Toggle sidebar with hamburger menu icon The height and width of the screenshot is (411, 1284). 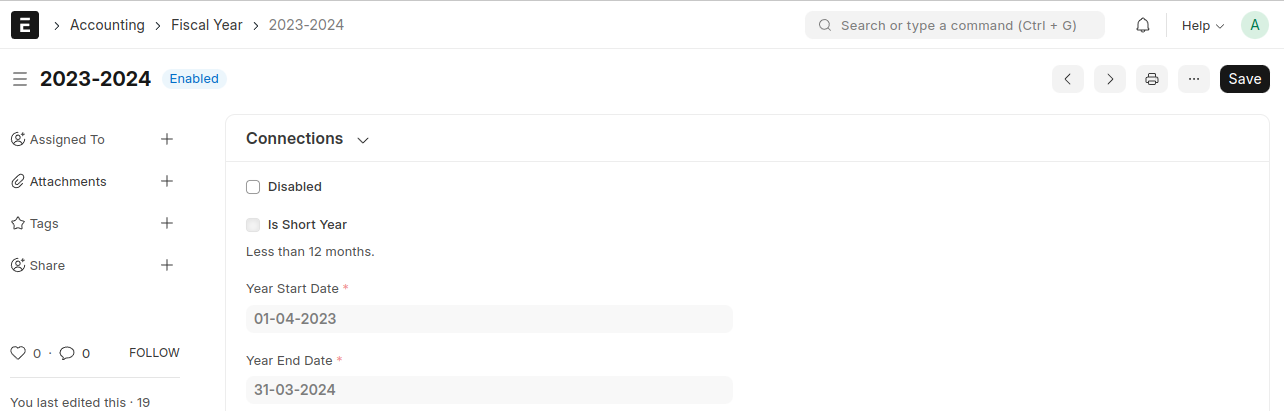[20, 79]
